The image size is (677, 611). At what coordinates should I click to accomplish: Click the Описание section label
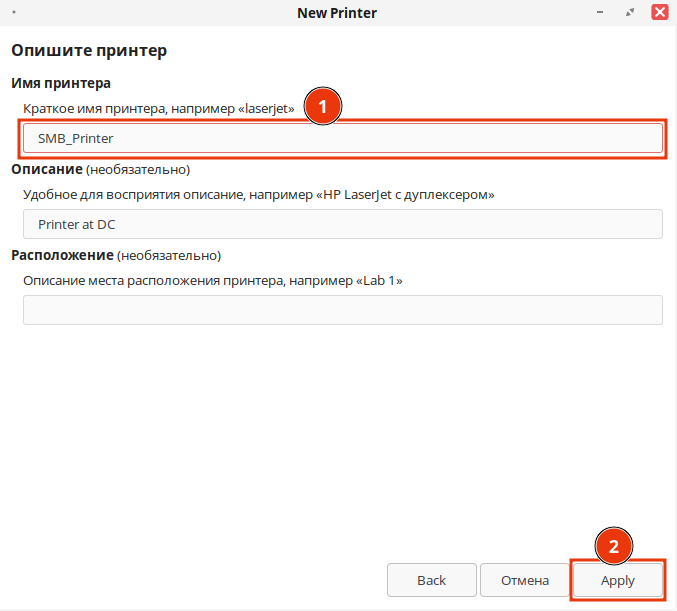point(46,169)
